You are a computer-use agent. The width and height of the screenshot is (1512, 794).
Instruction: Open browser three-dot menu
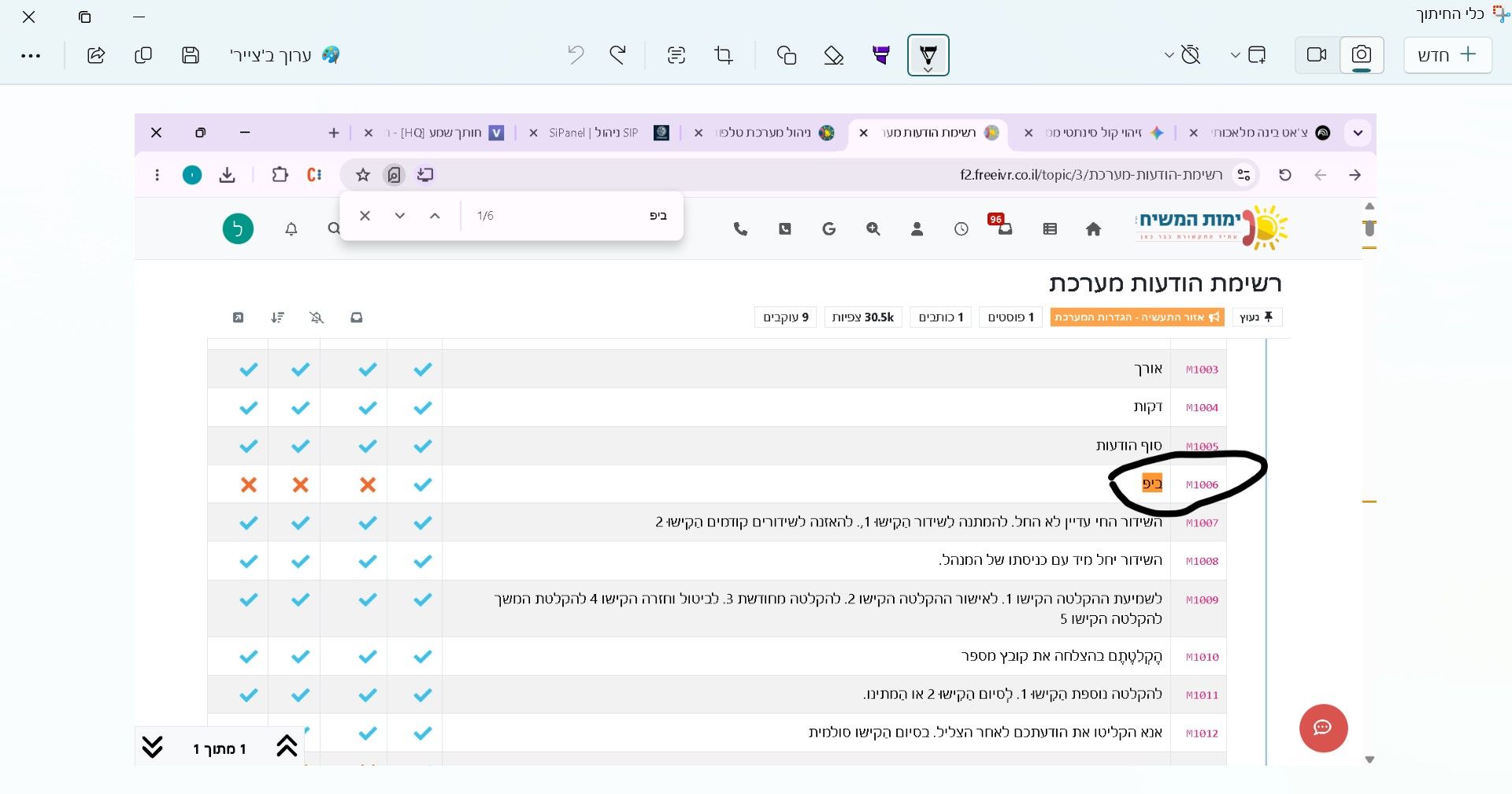[x=157, y=175]
